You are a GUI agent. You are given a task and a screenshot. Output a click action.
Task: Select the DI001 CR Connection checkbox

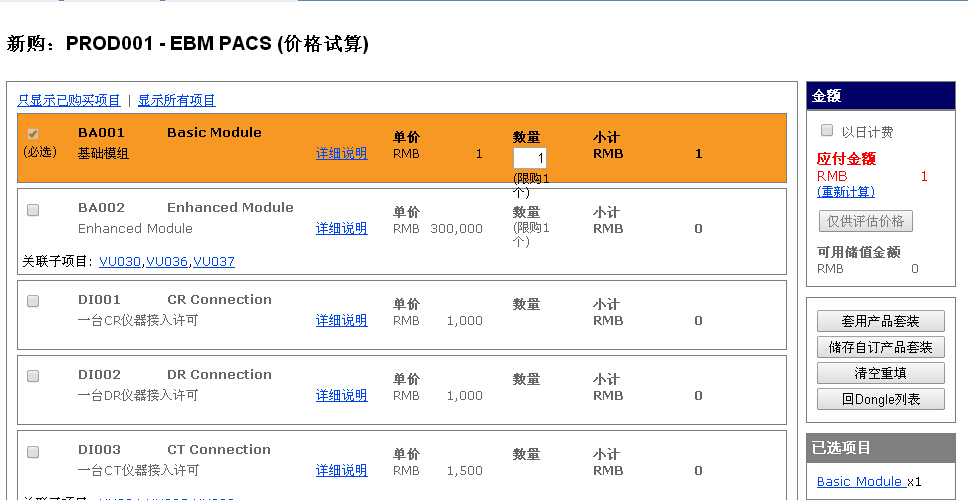point(33,301)
